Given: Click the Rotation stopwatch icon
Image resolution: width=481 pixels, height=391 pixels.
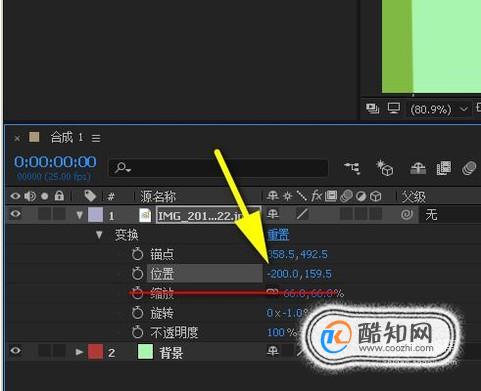Looking at the screenshot, I should click(x=137, y=313).
